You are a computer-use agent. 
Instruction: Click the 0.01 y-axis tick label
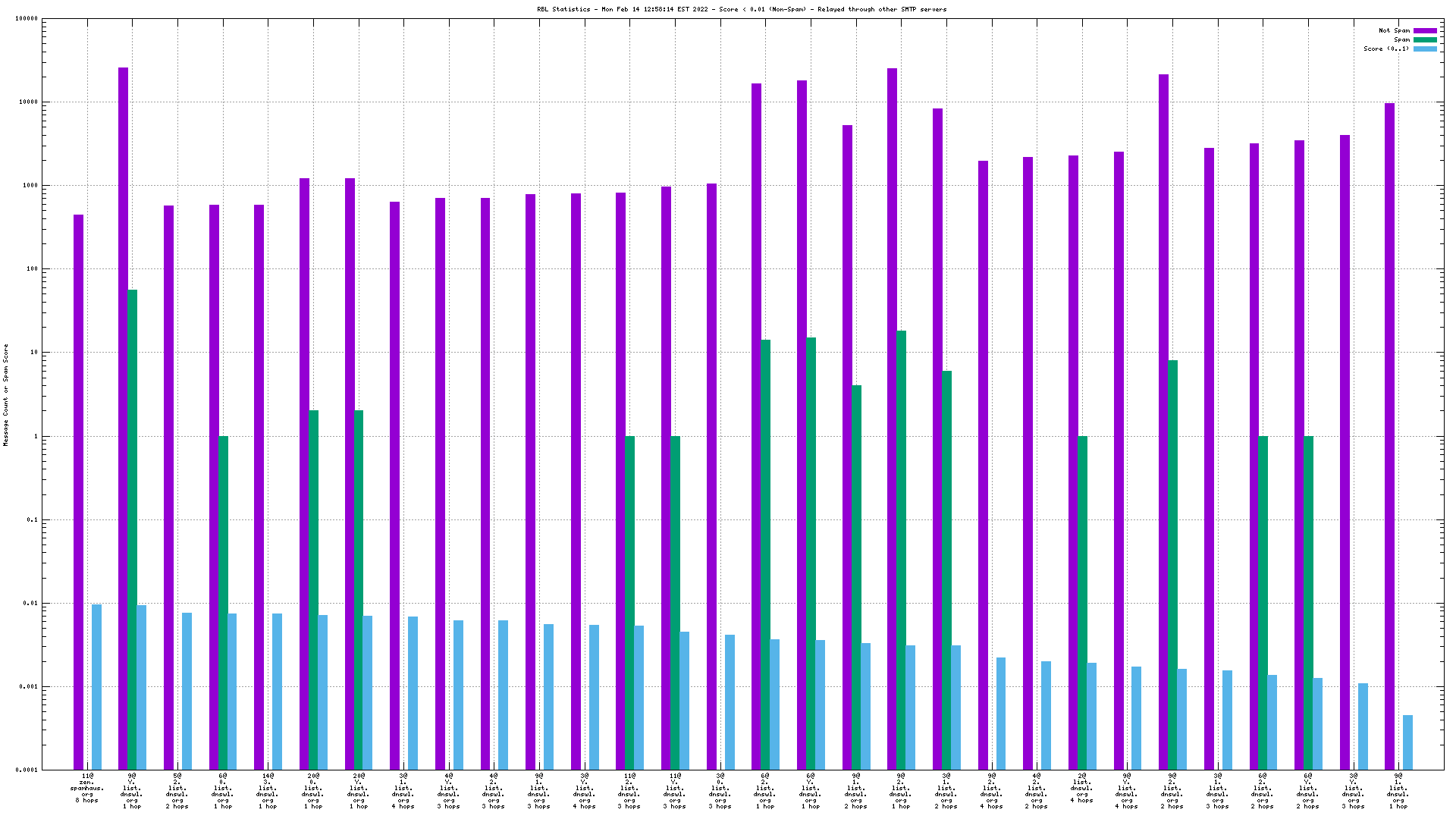pyautogui.click(x=30, y=604)
